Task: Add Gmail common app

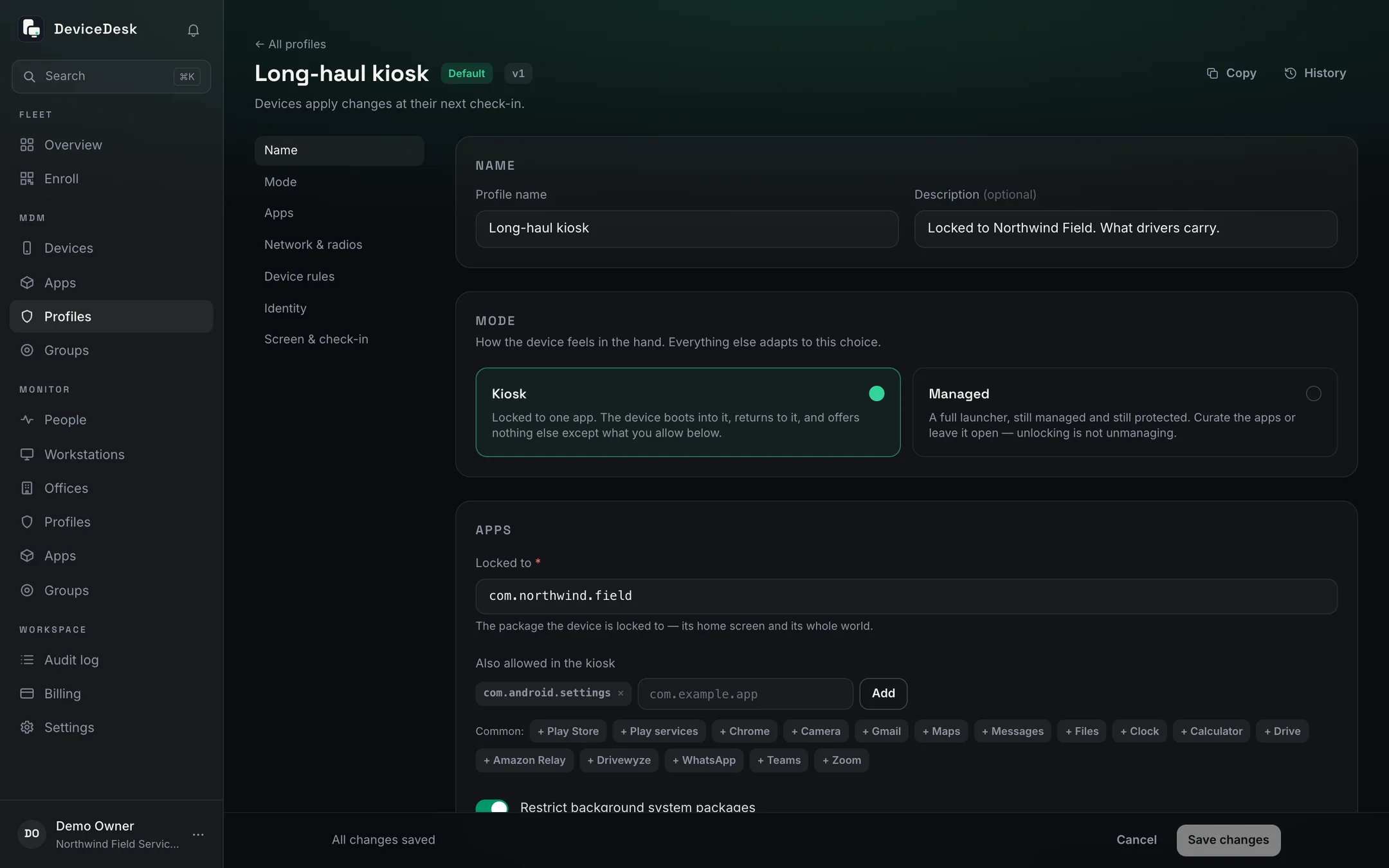Action: (x=882, y=731)
